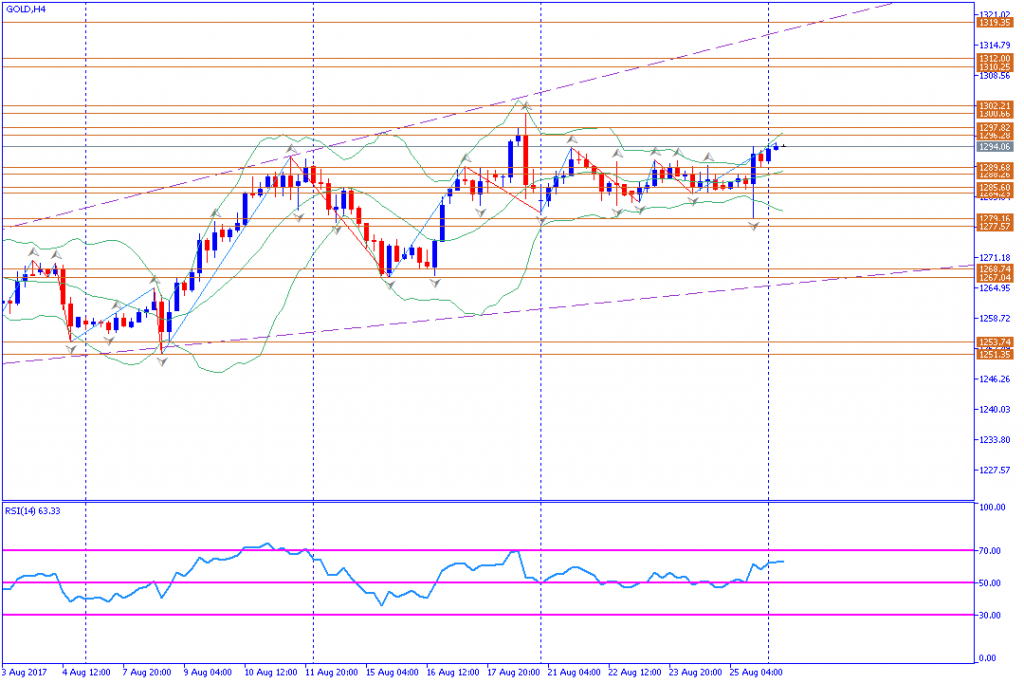Click the 3 Aug 2017 date label
Screen dimensions: 1024x683
(24, 673)
